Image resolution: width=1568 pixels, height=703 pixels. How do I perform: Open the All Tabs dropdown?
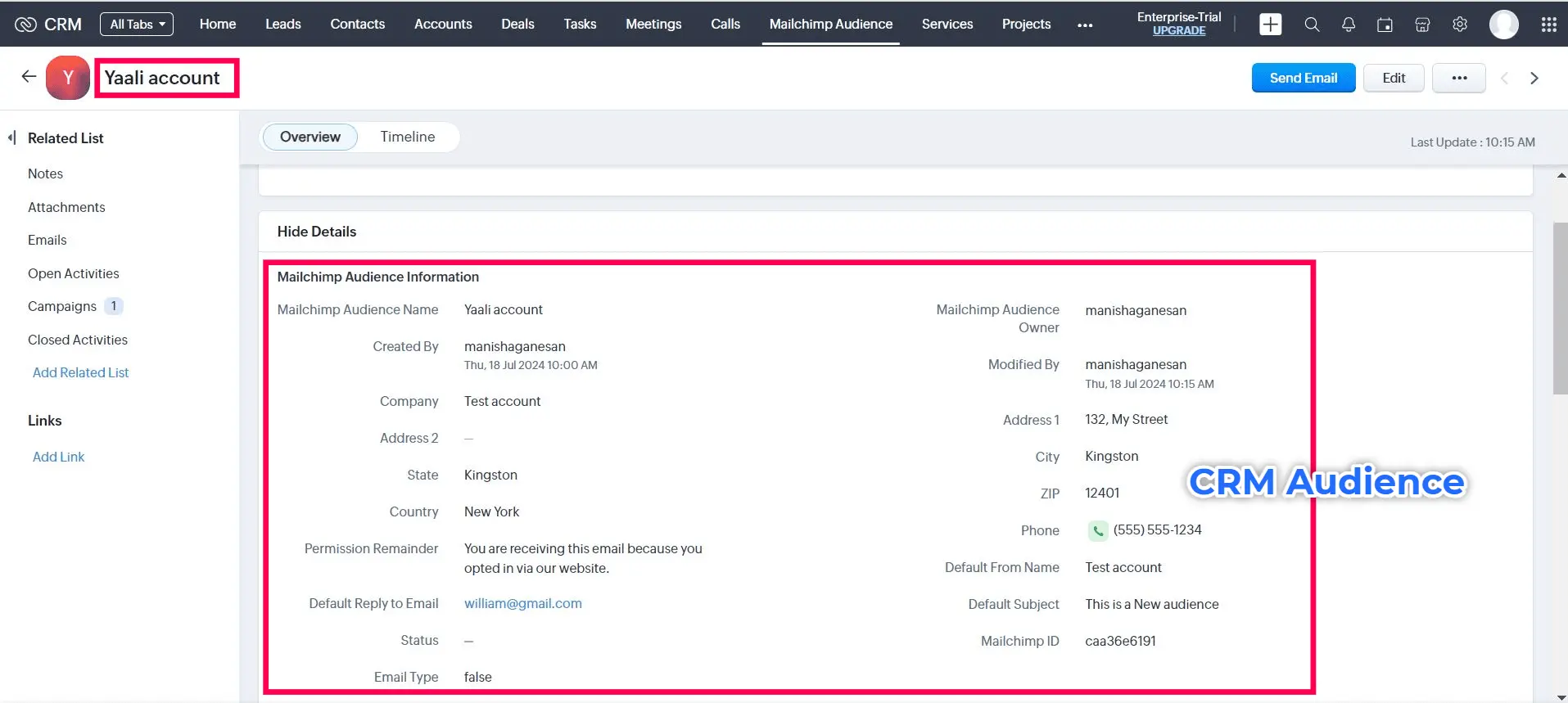[x=137, y=25]
